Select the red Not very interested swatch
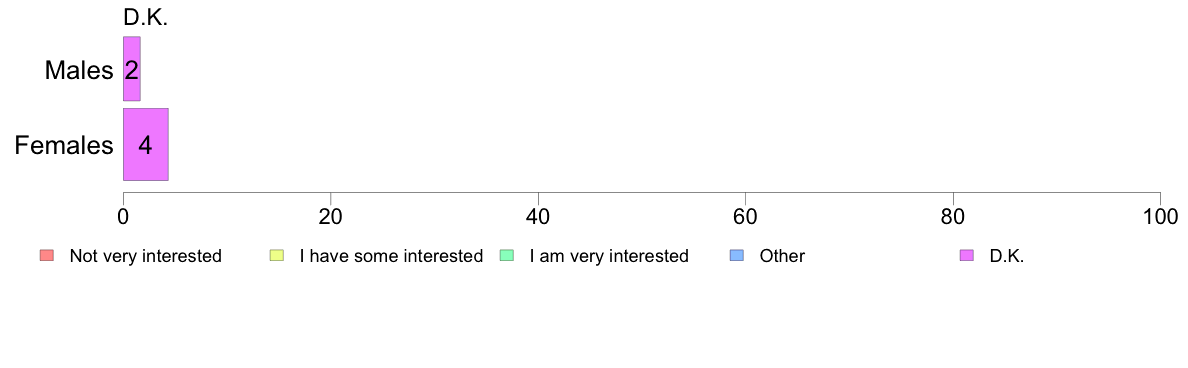The height and width of the screenshot is (368, 1188). 46,256
